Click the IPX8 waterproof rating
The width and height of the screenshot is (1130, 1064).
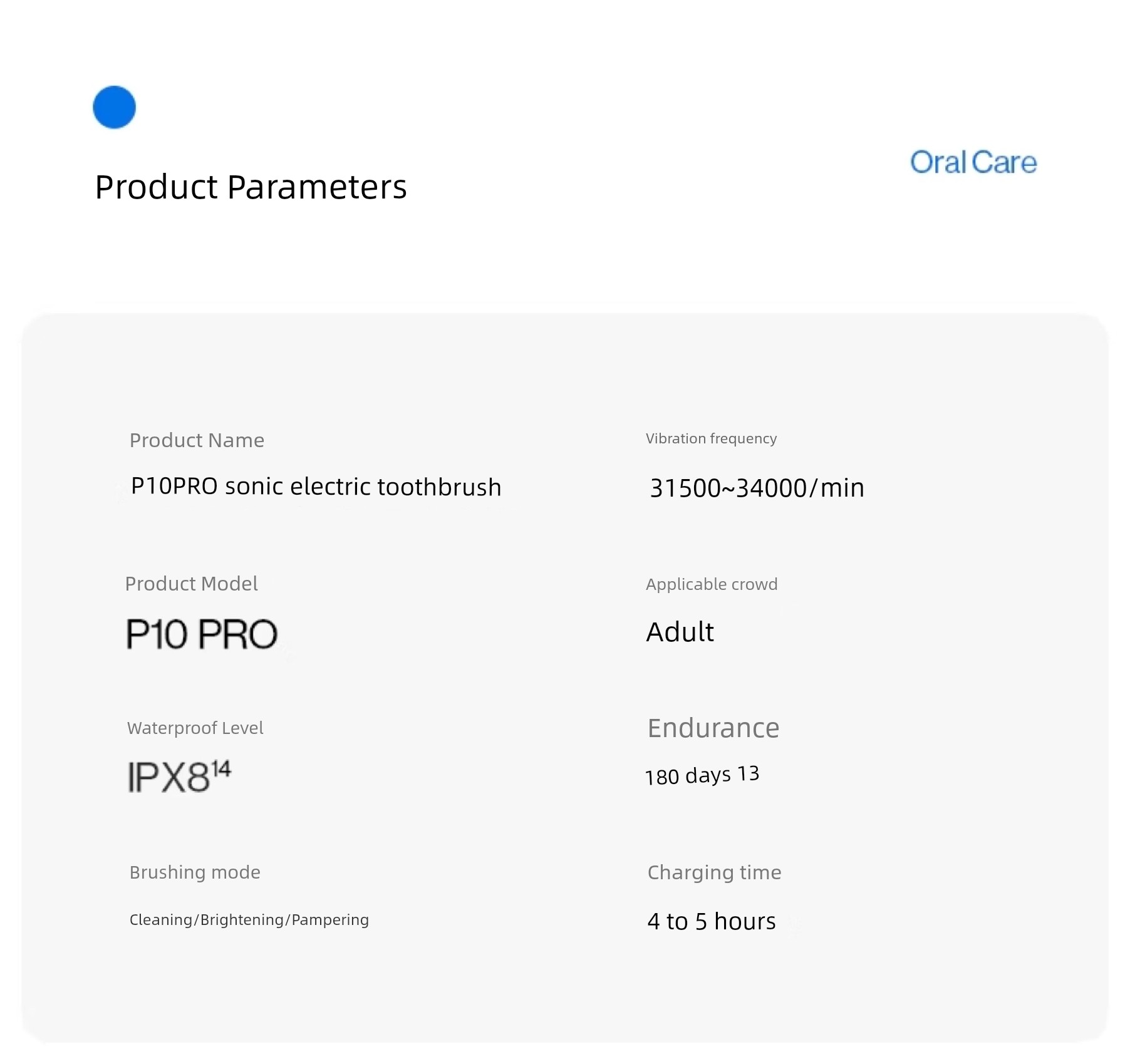[x=168, y=778]
